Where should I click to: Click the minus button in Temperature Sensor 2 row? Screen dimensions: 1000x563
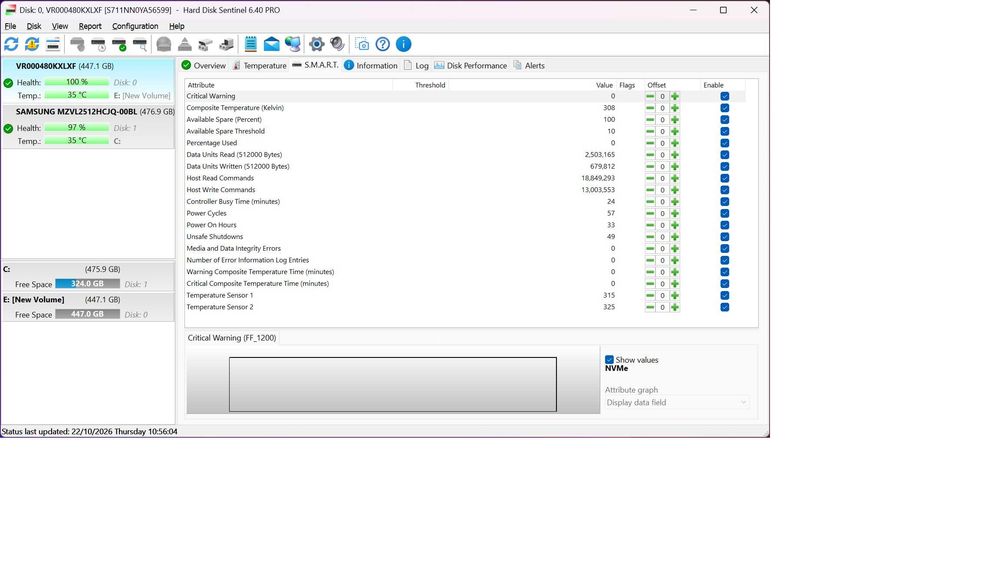(650, 307)
